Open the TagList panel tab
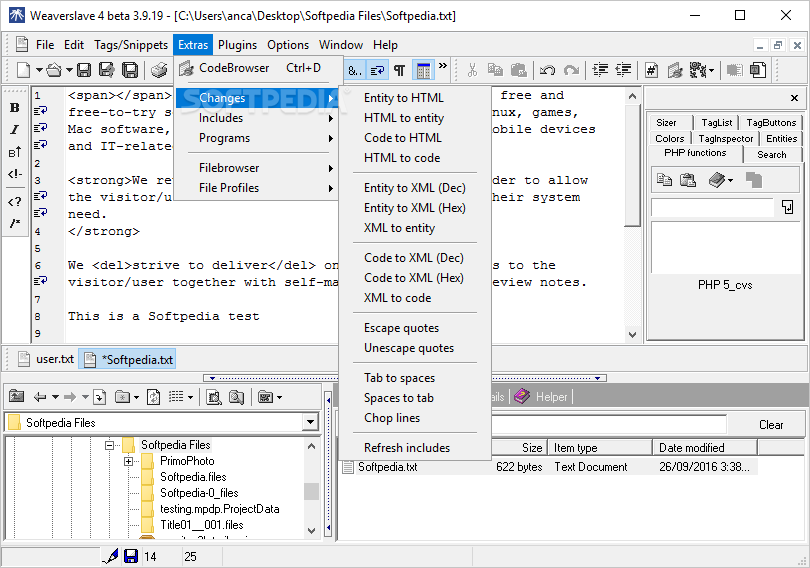Viewport: 810px width, 568px height. tap(716, 122)
